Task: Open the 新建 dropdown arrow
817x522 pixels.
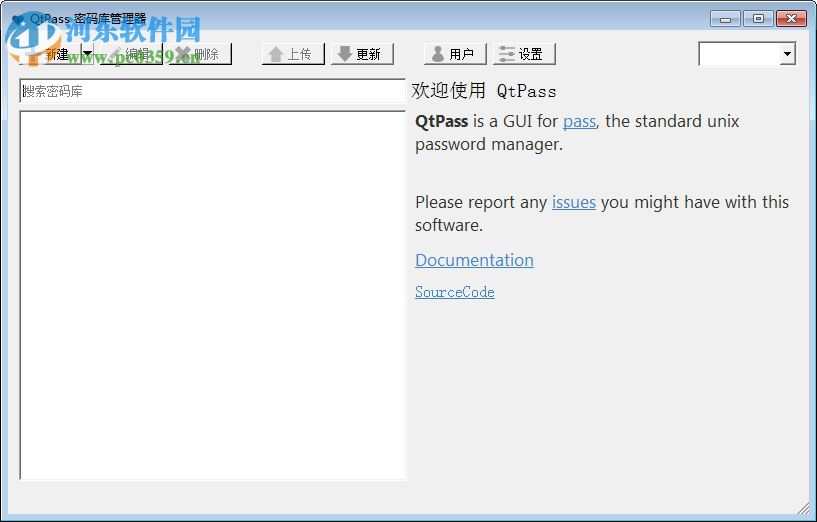Action: pos(88,54)
